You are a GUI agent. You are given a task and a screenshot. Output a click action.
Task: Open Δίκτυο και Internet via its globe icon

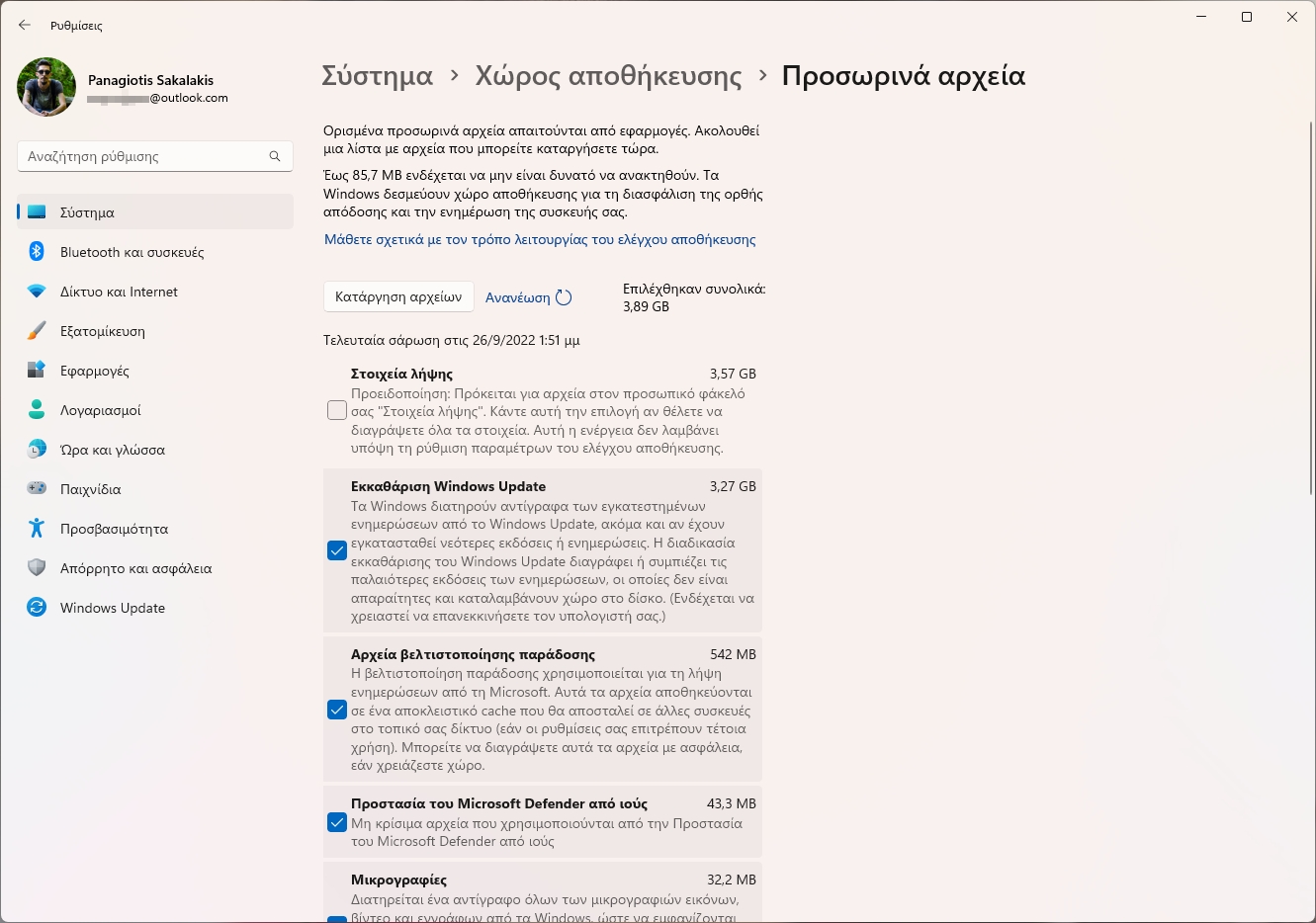pos(36,292)
